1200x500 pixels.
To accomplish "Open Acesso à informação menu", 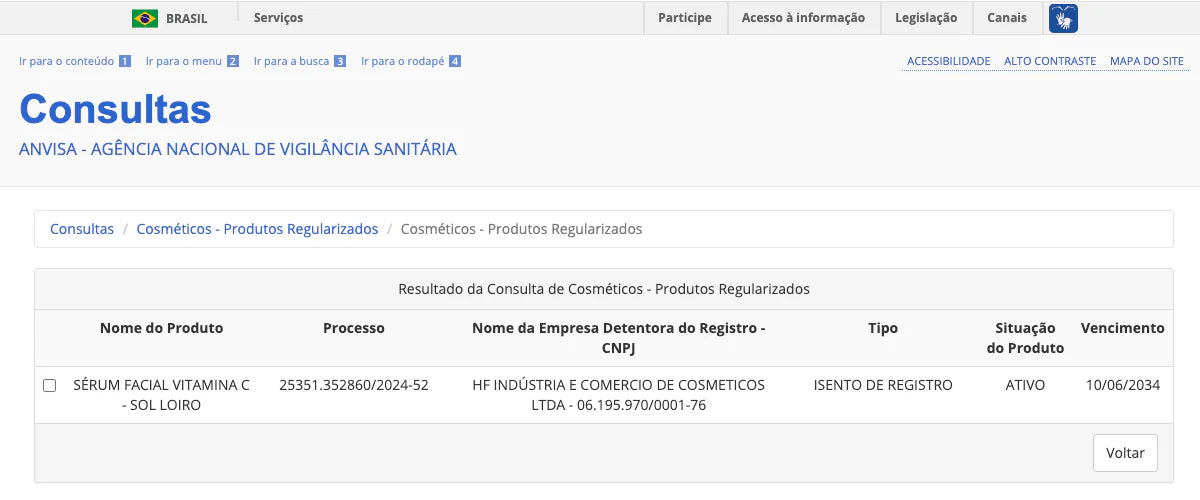I will click(803, 18).
